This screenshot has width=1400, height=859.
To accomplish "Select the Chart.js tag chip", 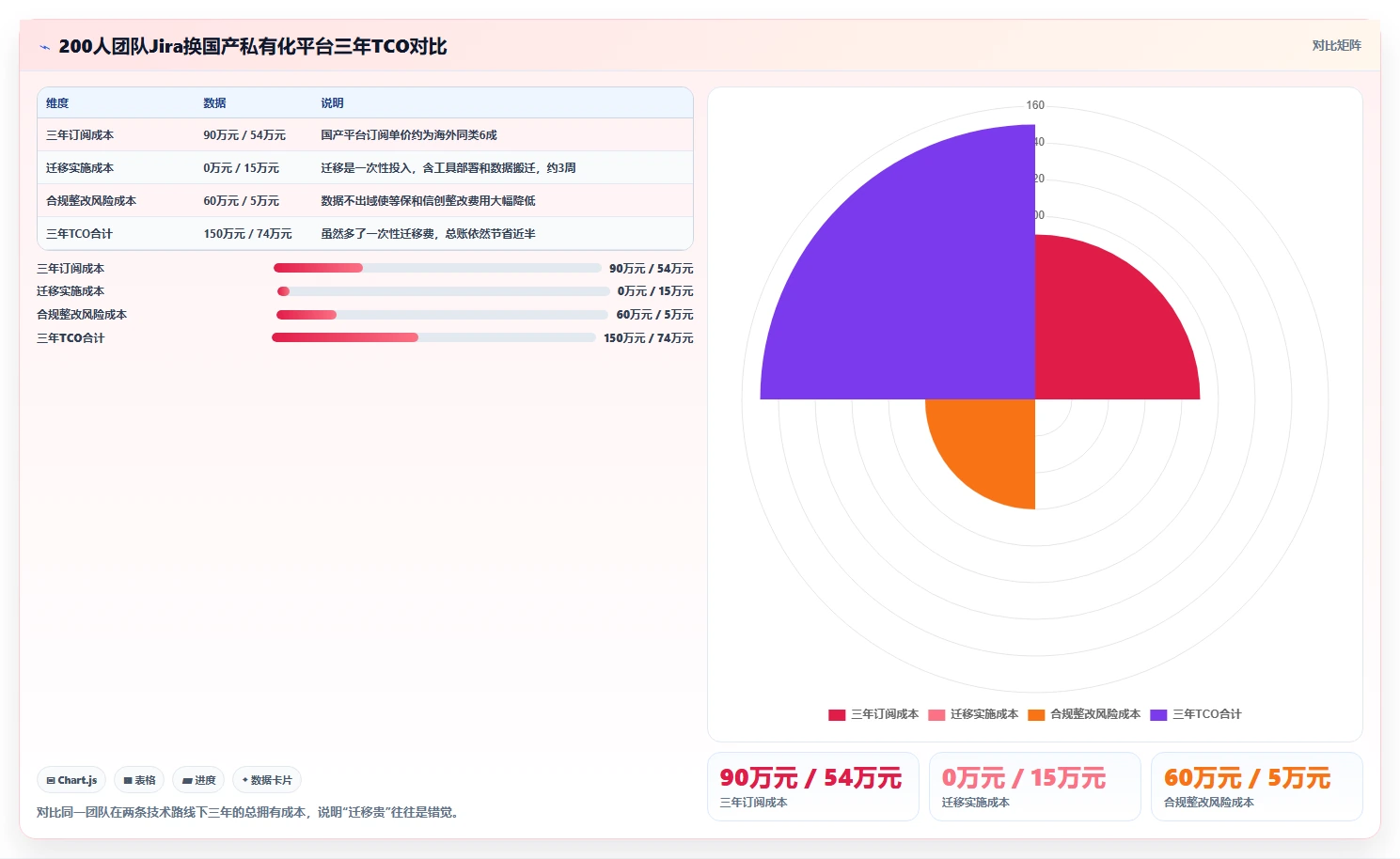I will [71, 780].
